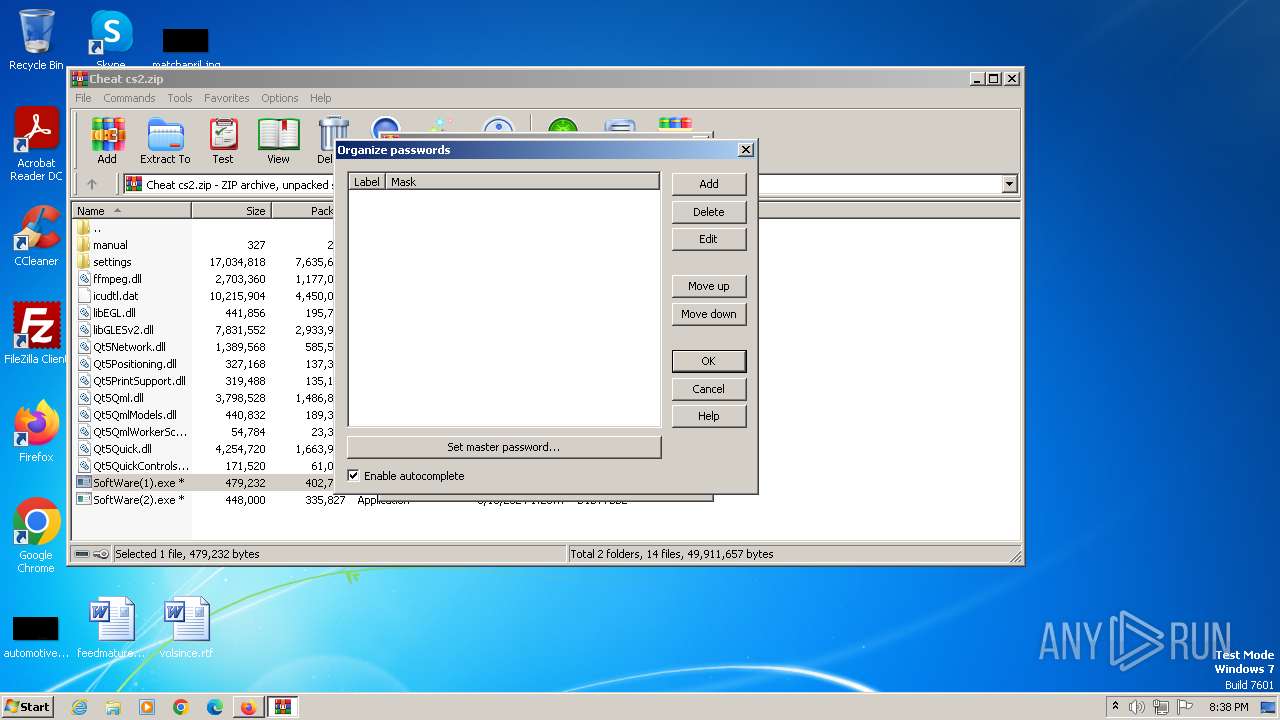1280x720 pixels.
Task: Select Google Chrome desktop shortcut
Action: tap(36, 536)
